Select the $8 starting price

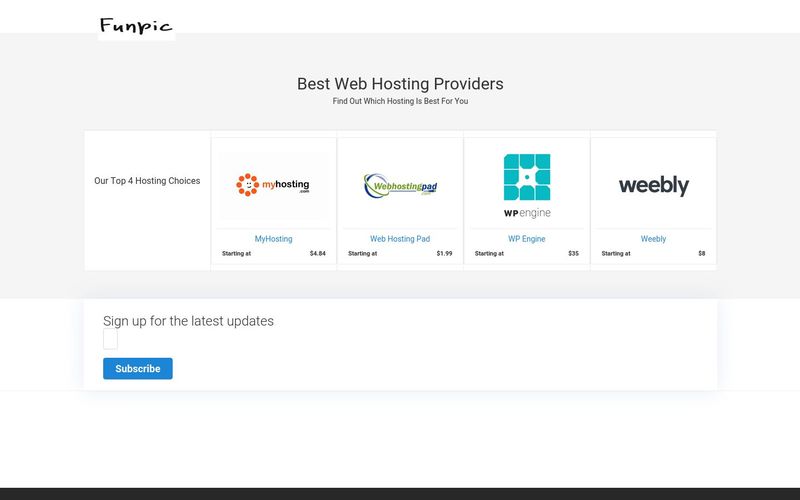702,254
